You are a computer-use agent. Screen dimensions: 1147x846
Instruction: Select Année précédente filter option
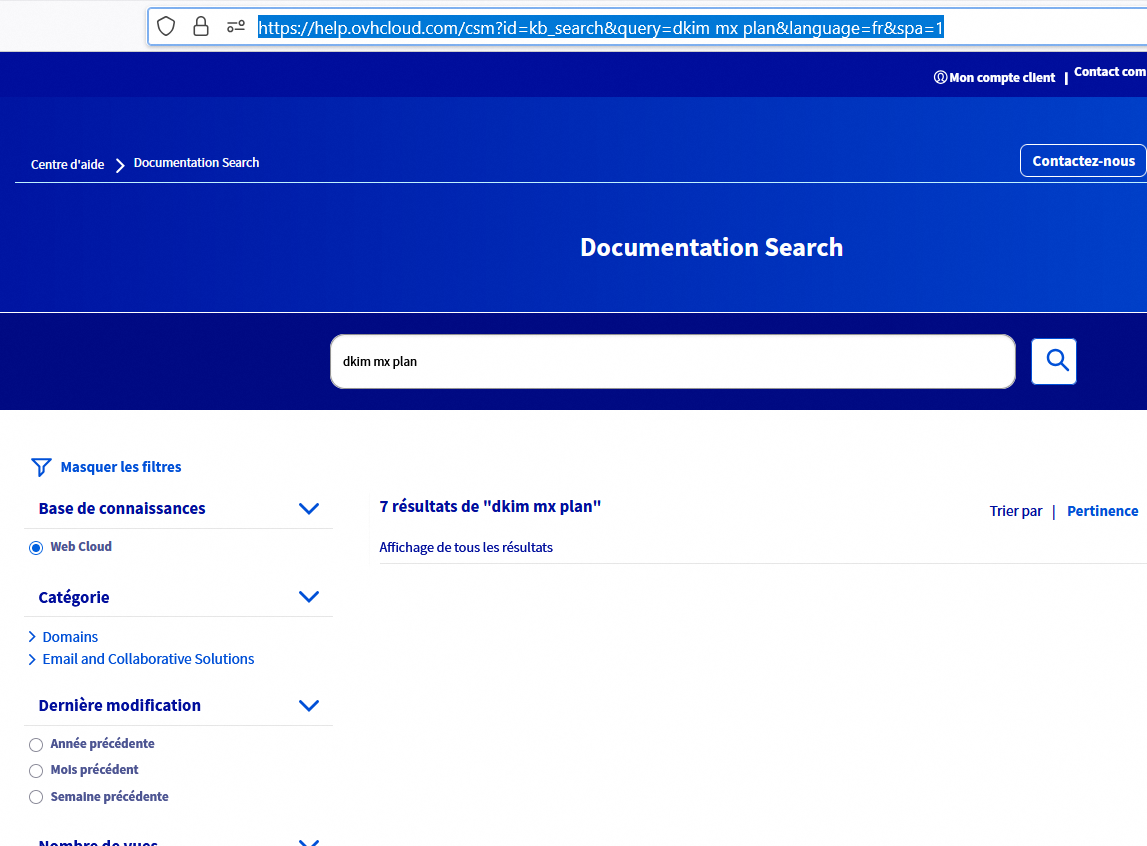[37, 745]
